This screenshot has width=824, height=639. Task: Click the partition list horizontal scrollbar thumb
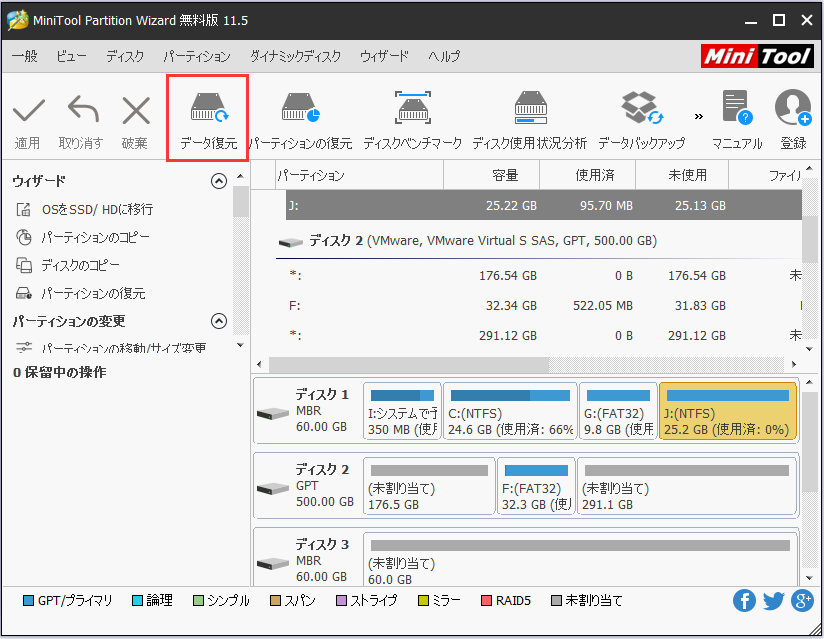point(409,364)
